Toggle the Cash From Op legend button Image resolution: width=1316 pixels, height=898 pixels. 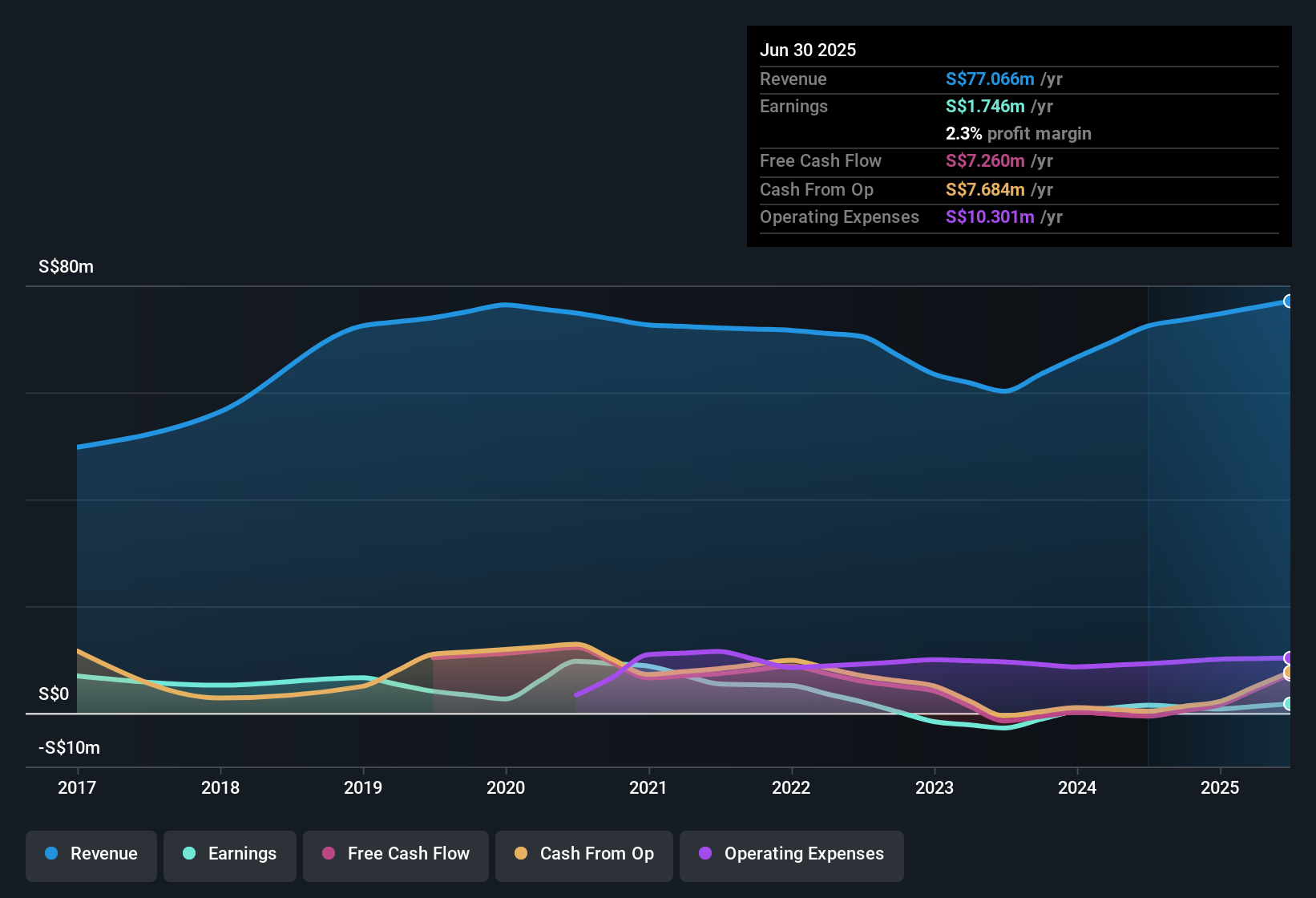point(584,854)
